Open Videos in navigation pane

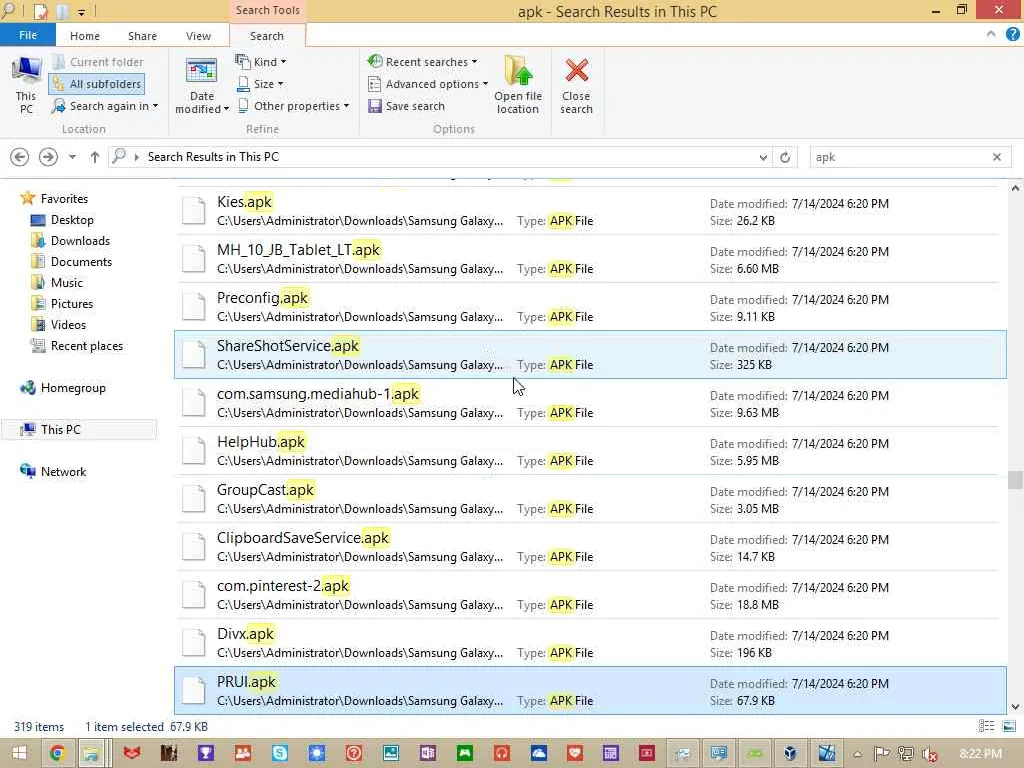coord(59,325)
